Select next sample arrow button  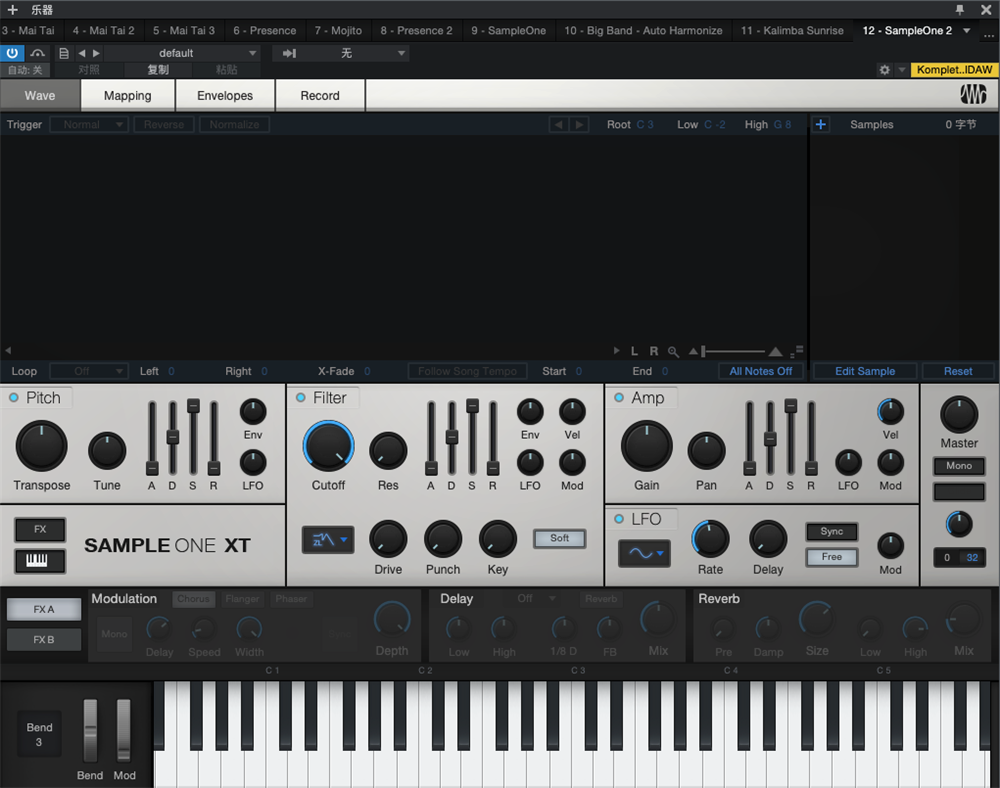point(579,124)
